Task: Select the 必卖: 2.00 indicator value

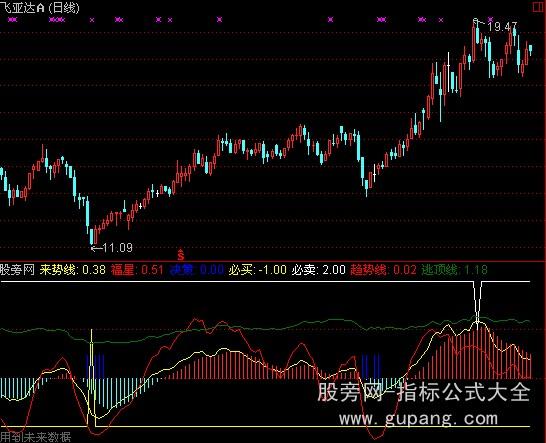Action: click(318, 270)
